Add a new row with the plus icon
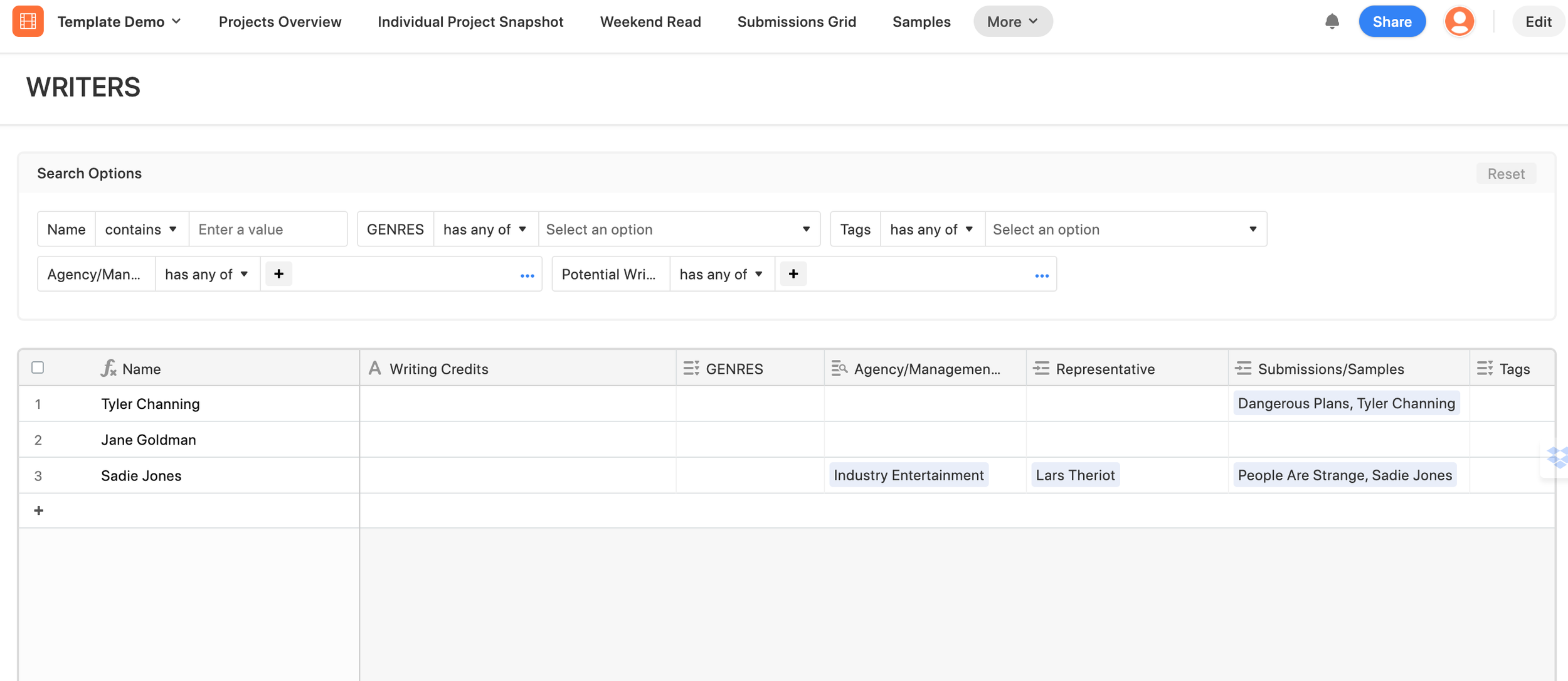 pos(39,510)
